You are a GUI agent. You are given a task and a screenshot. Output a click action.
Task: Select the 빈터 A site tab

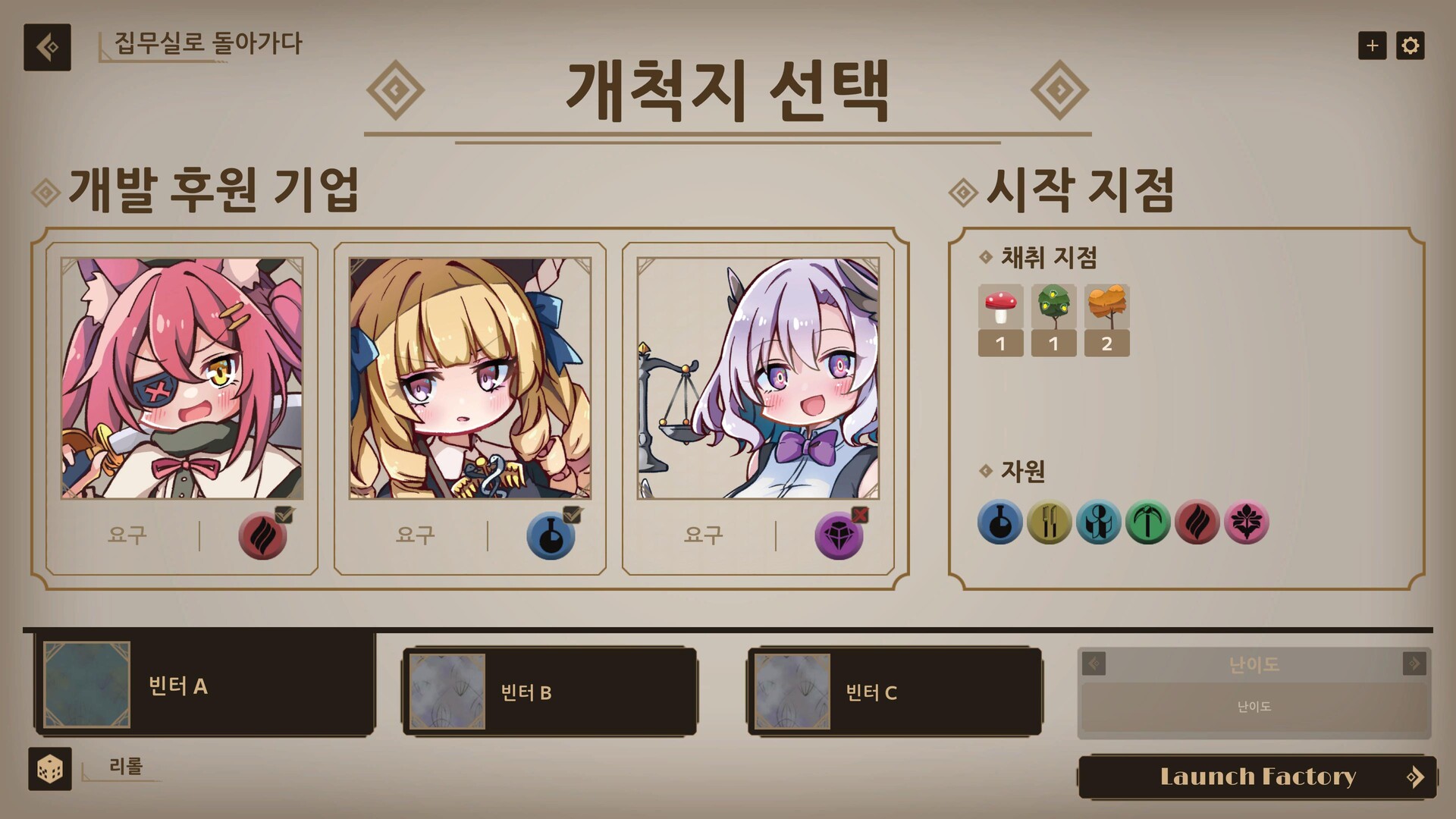pyautogui.click(x=205, y=685)
